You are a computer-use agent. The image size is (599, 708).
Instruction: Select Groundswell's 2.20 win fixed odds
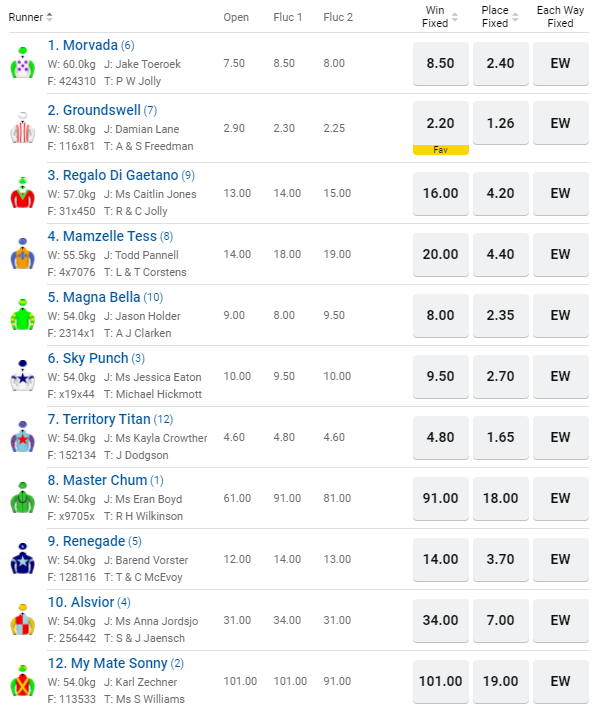coord(441,123)
